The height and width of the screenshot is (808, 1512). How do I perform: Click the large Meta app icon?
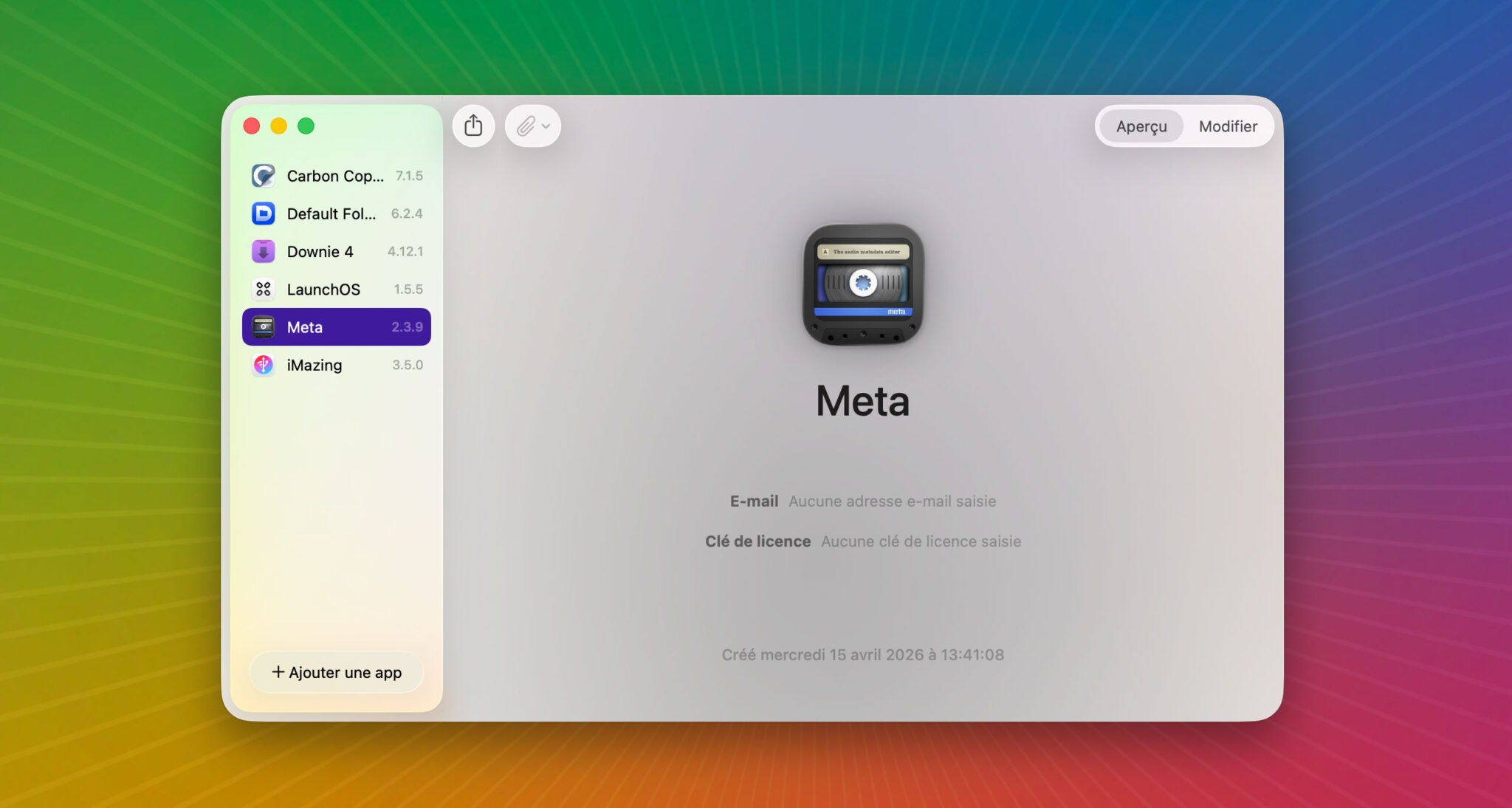[863, 284]
